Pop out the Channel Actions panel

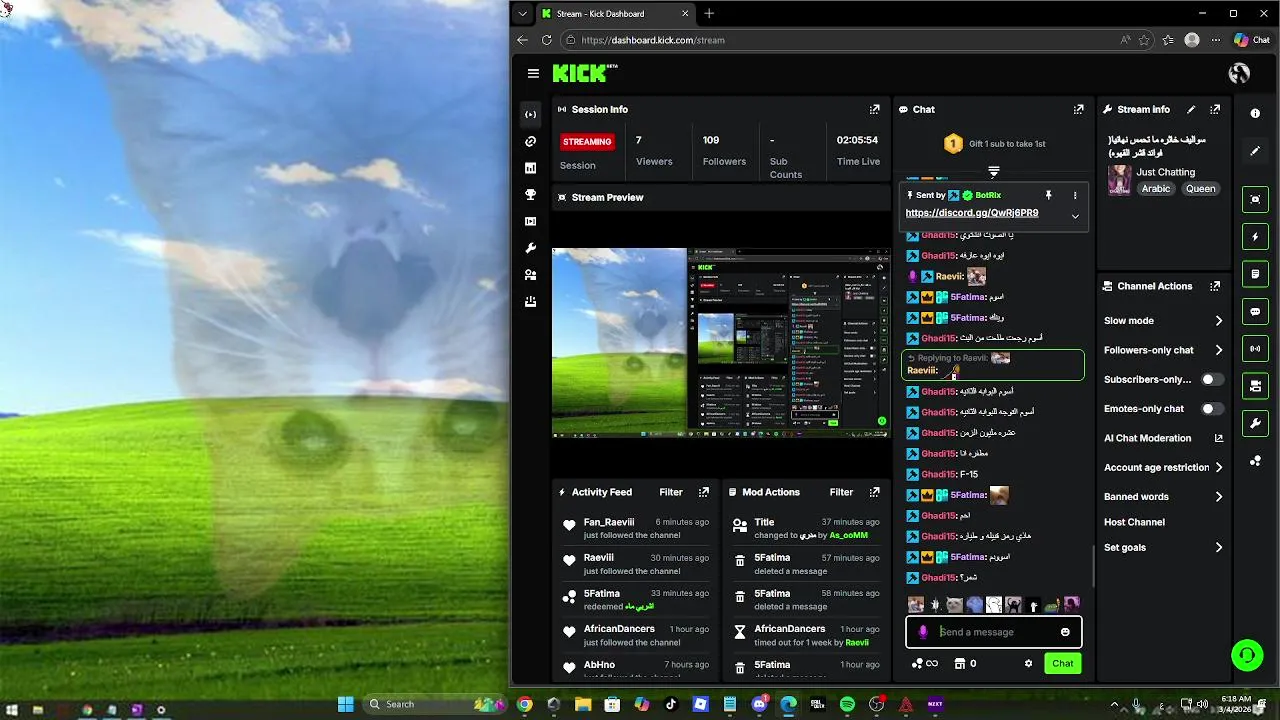(x=1215, y=286)
